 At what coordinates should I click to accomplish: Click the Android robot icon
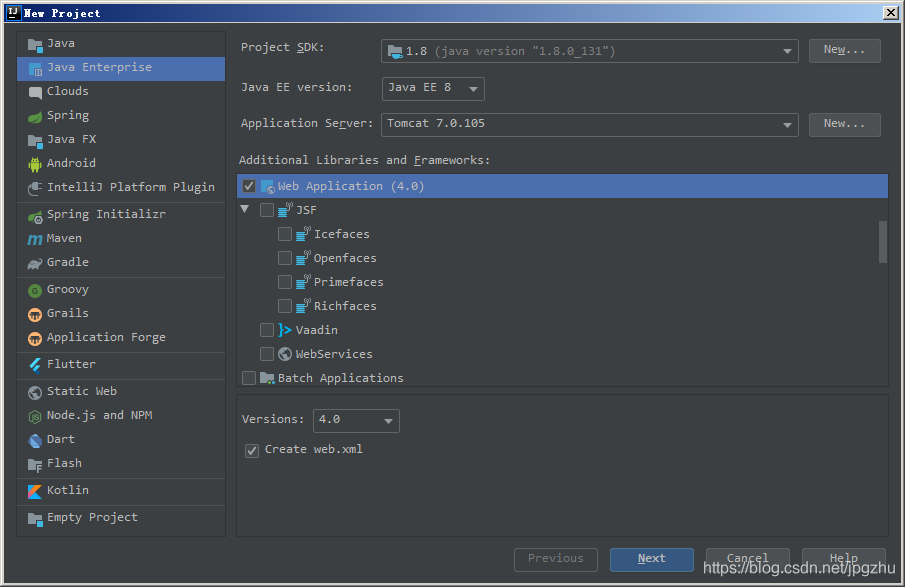35,164
